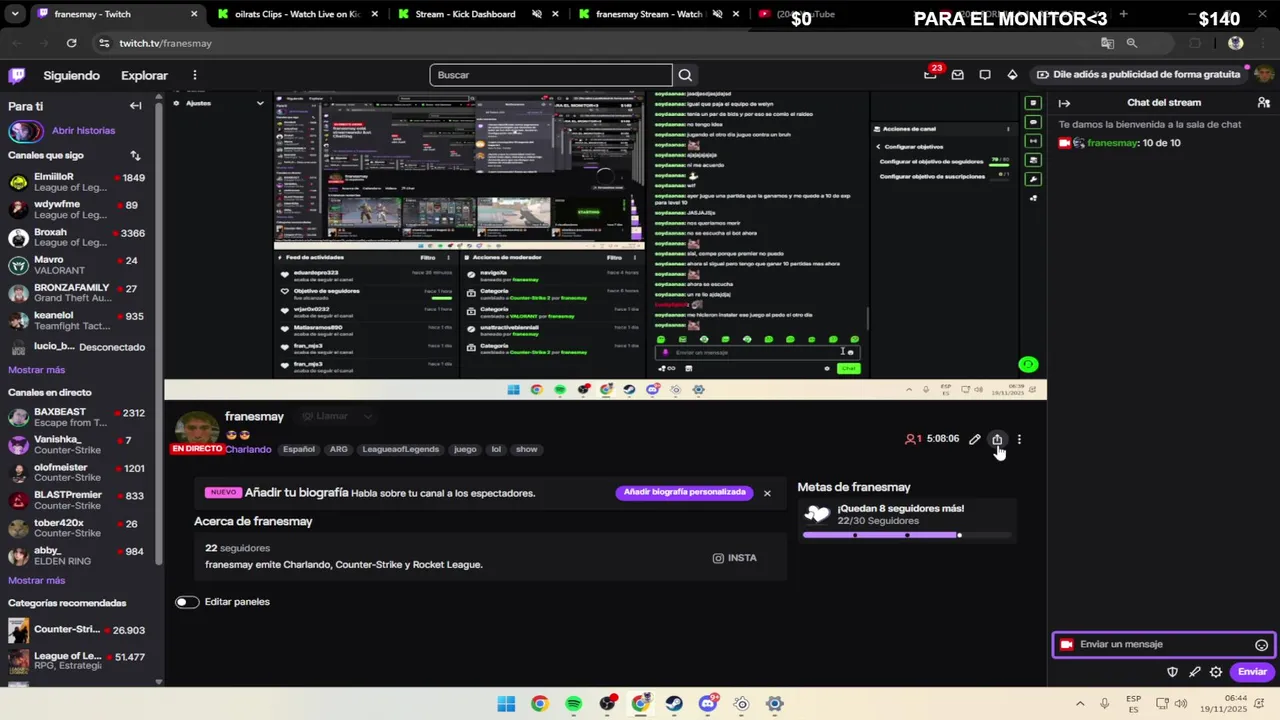Click the LeagueofLegends tag
The height and width of the screenshot is (720, 1280).
coord(400,450)
